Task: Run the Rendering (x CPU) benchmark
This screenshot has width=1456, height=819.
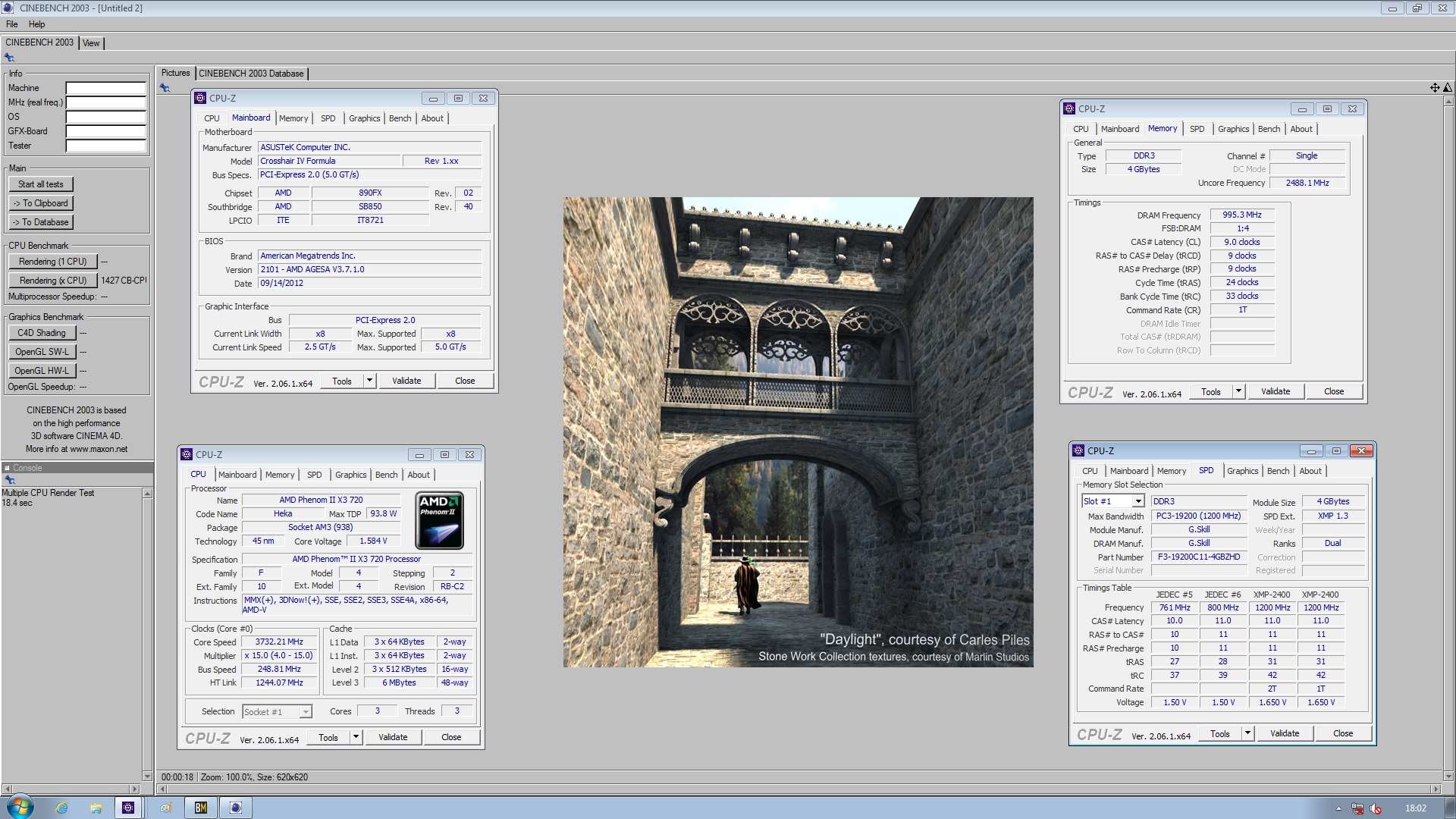Action: [x=53, y=281]
